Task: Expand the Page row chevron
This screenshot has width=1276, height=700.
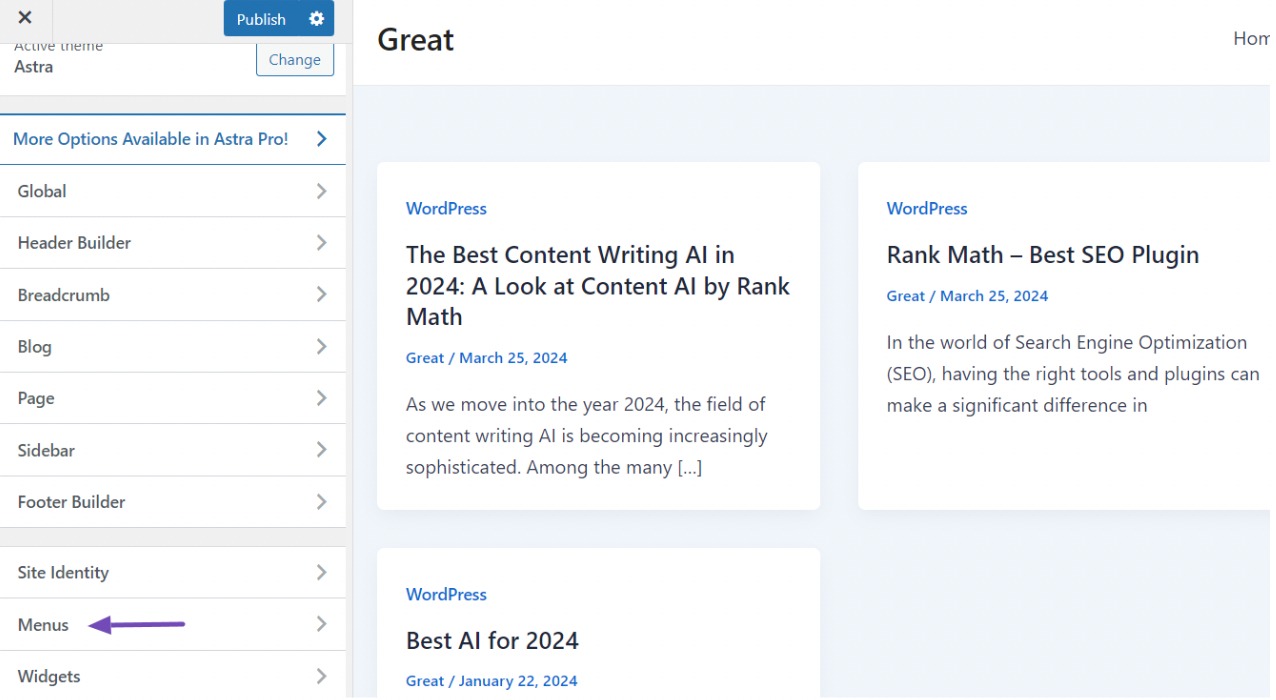Action: coord(322,398)
